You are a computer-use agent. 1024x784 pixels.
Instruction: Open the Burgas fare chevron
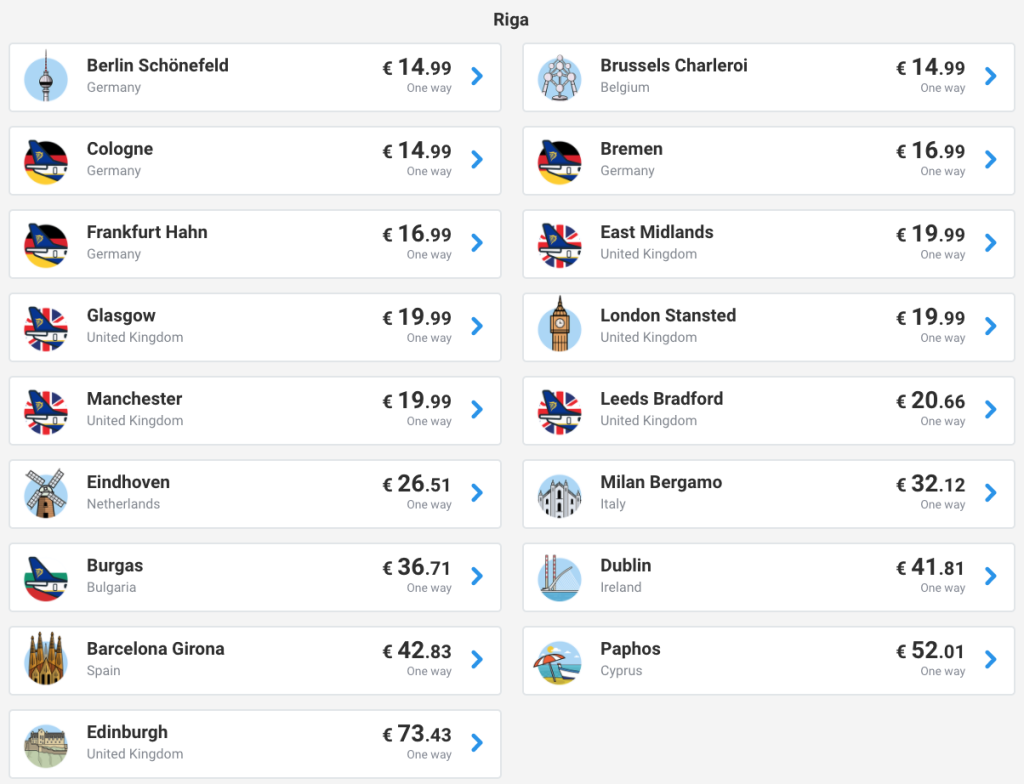(x=477, y=576)
